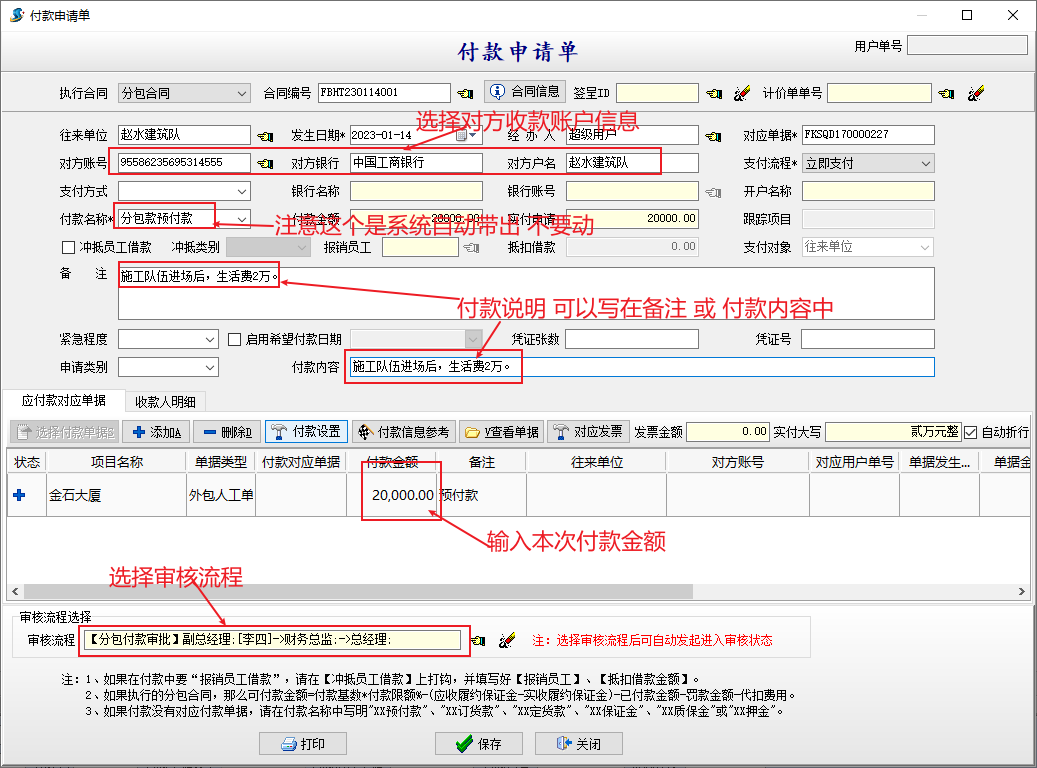Image resolution: width=1037 pixels, height=768 pixels.
Task: Open the 合同信息 info button
Action: [526, 92]
